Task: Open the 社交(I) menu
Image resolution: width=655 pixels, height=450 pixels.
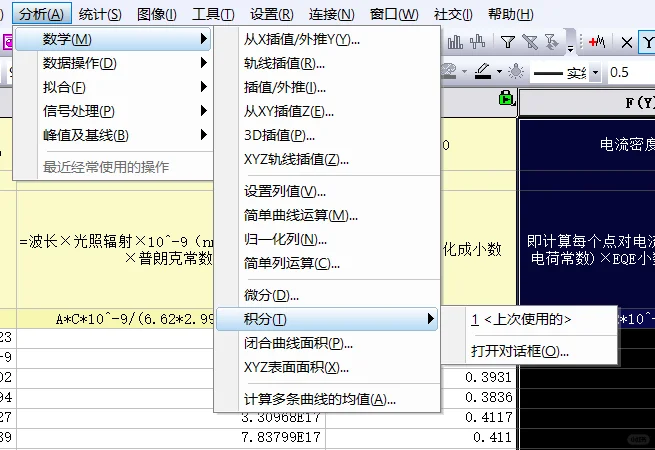Action: click(453, 14)
